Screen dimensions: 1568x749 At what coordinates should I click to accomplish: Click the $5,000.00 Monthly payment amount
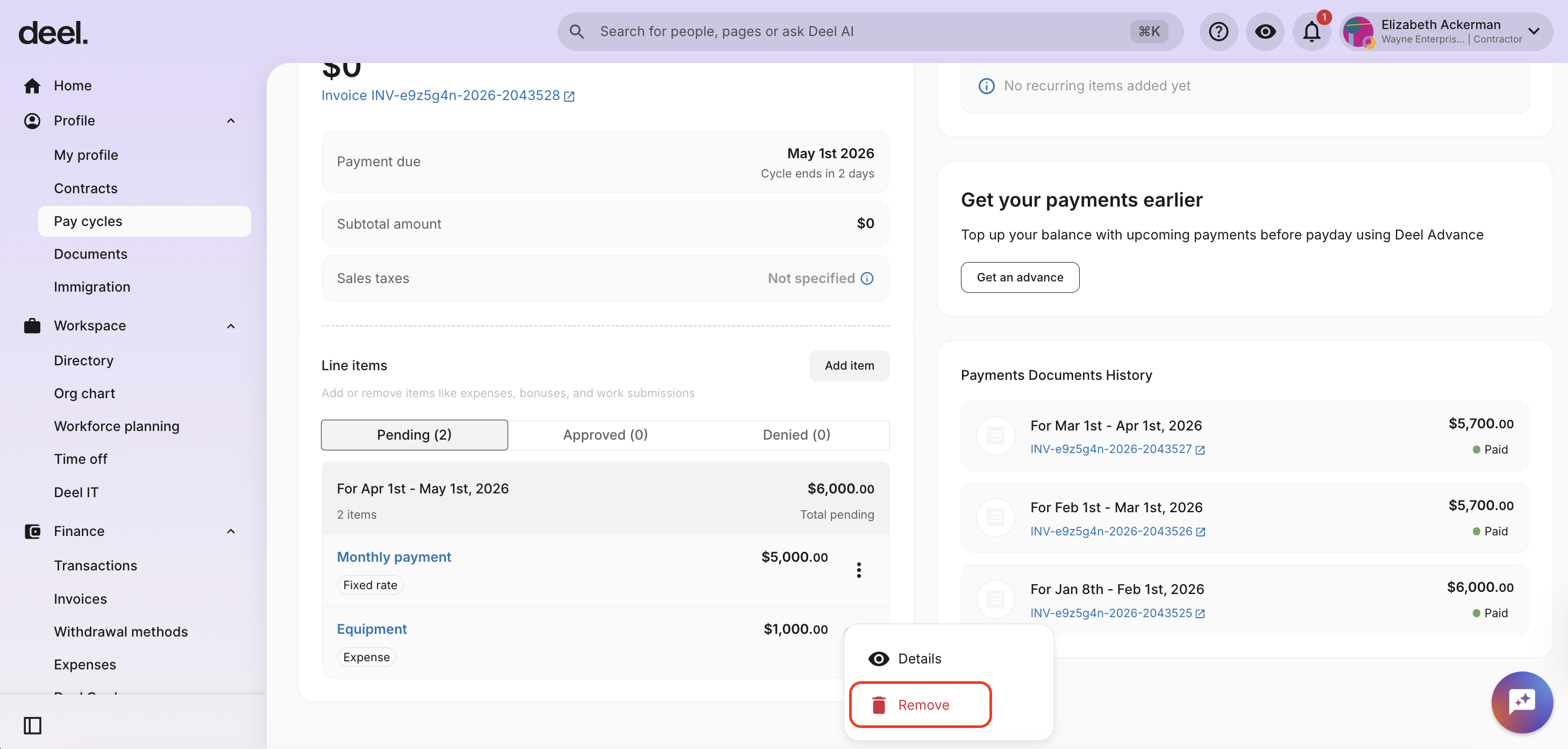[x=794, y=557]
